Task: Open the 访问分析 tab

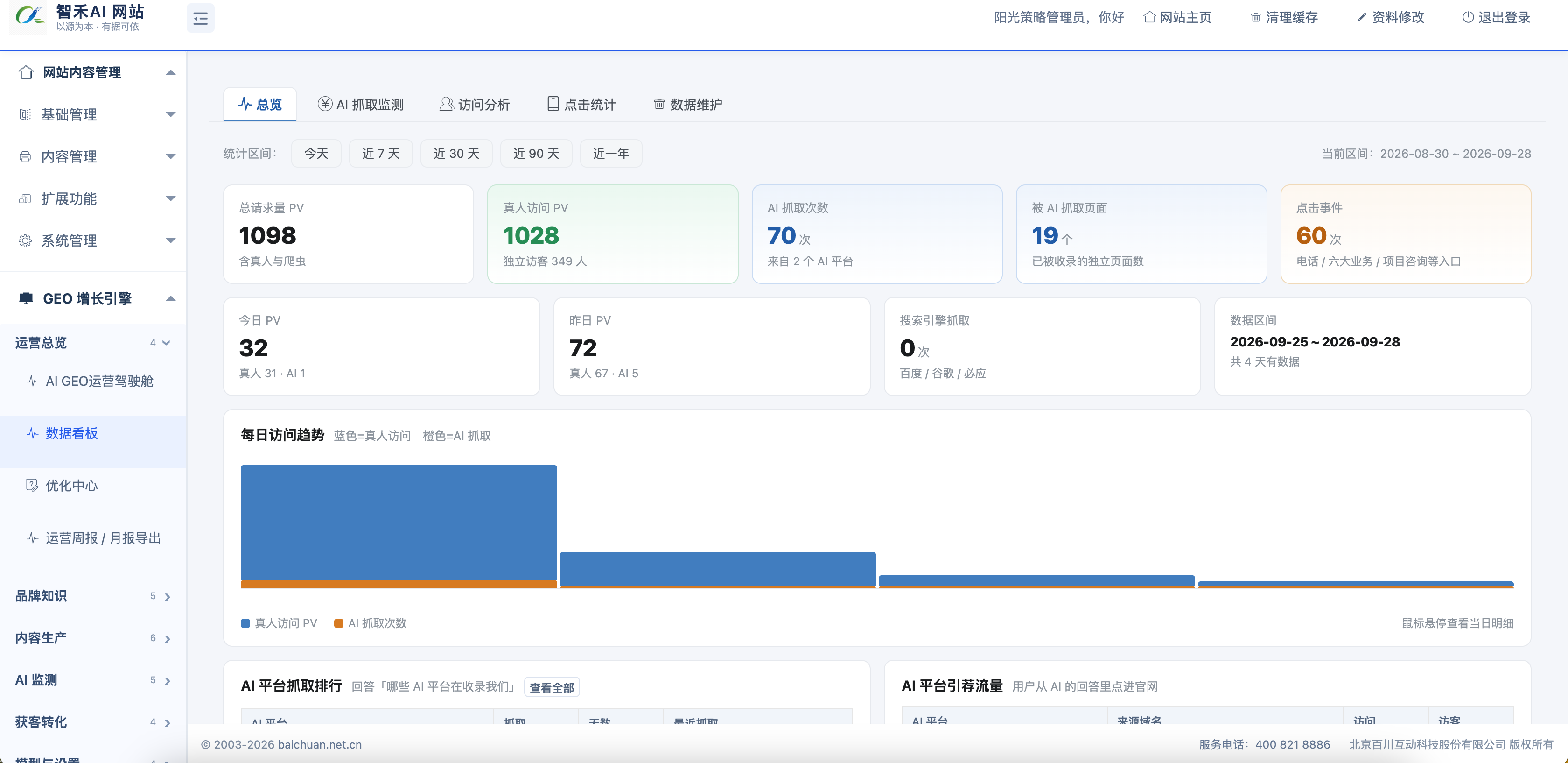Action: (x=475, y=104)
